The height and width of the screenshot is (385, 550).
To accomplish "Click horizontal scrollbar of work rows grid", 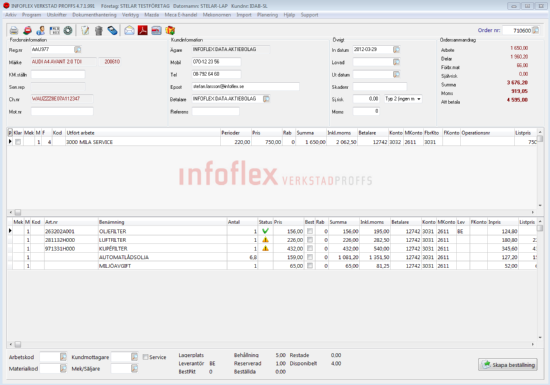I will [271, 212].
